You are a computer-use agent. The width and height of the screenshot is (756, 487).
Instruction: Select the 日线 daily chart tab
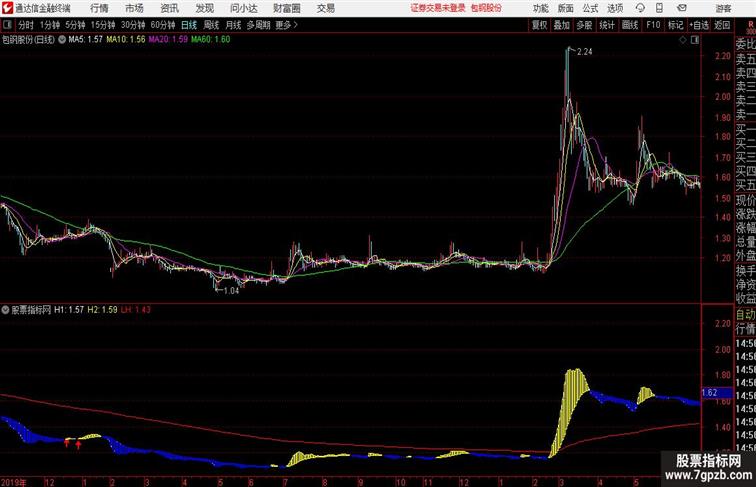[x=189, y=25]
